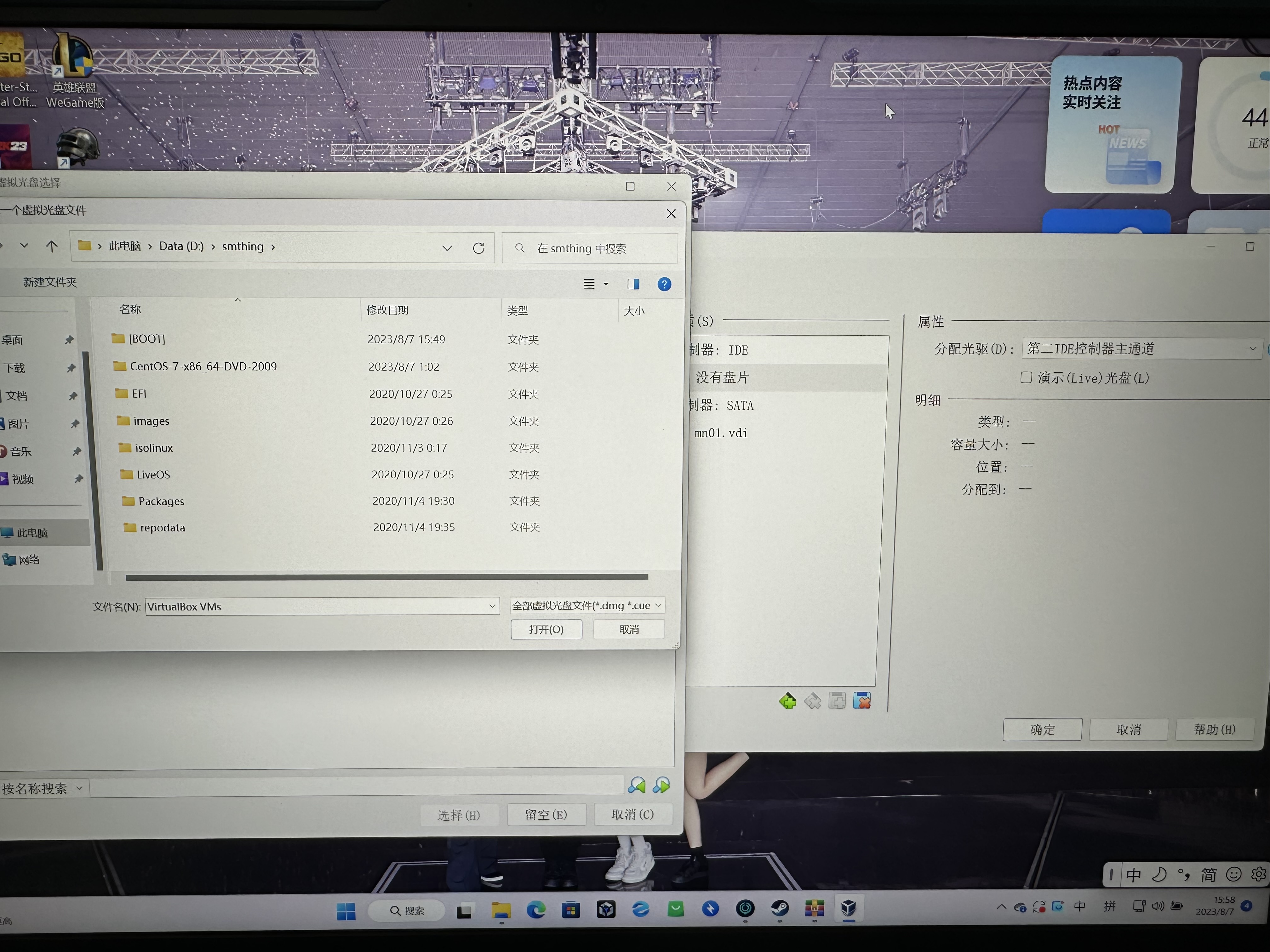Click the refresh icon in the address bar
Viewport: 1270px width, 952px height.
coord(478,248)
